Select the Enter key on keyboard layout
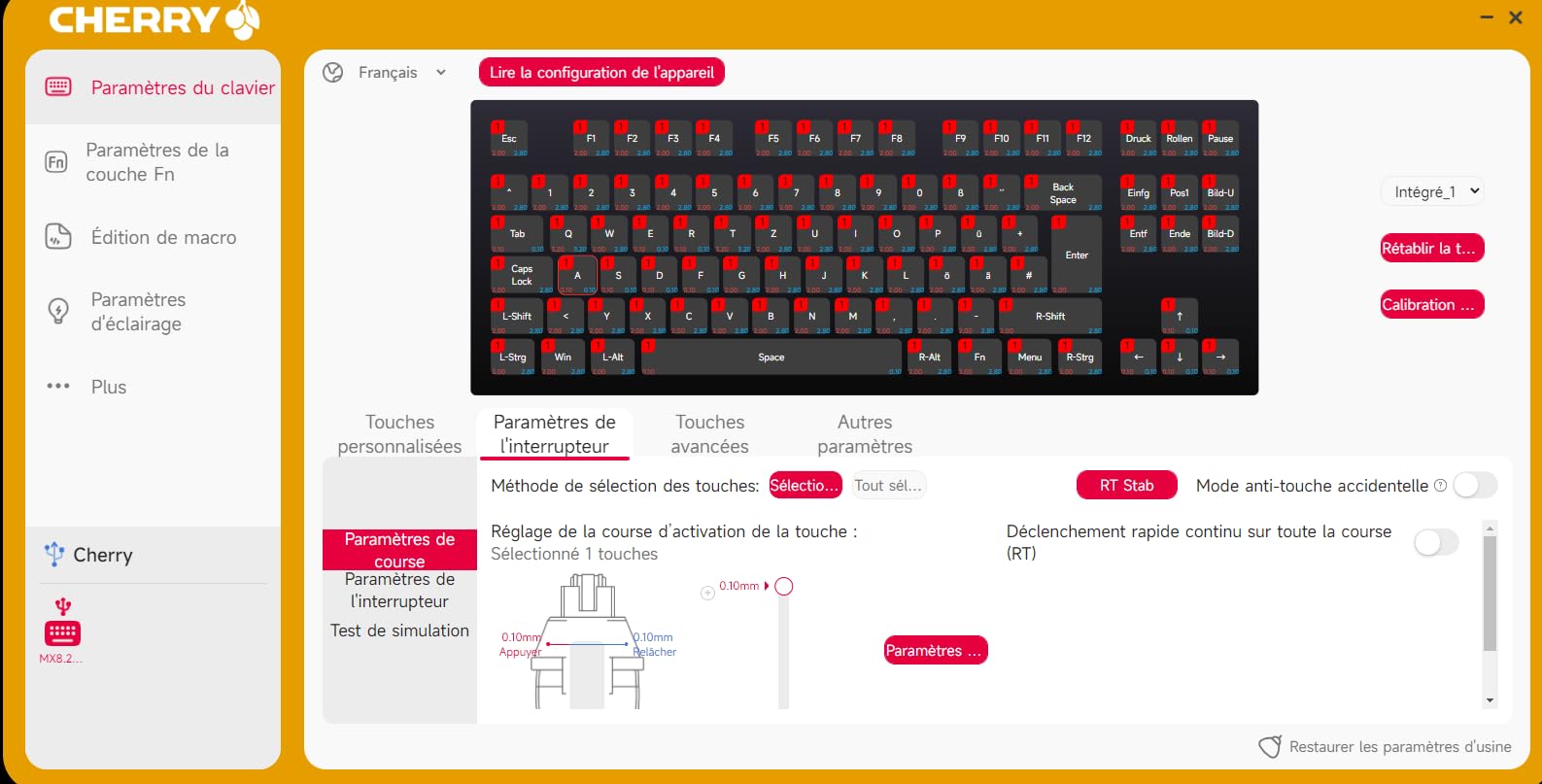Image resolution: width=1542 pixels, height=784 pixels. coord(1077,255)
